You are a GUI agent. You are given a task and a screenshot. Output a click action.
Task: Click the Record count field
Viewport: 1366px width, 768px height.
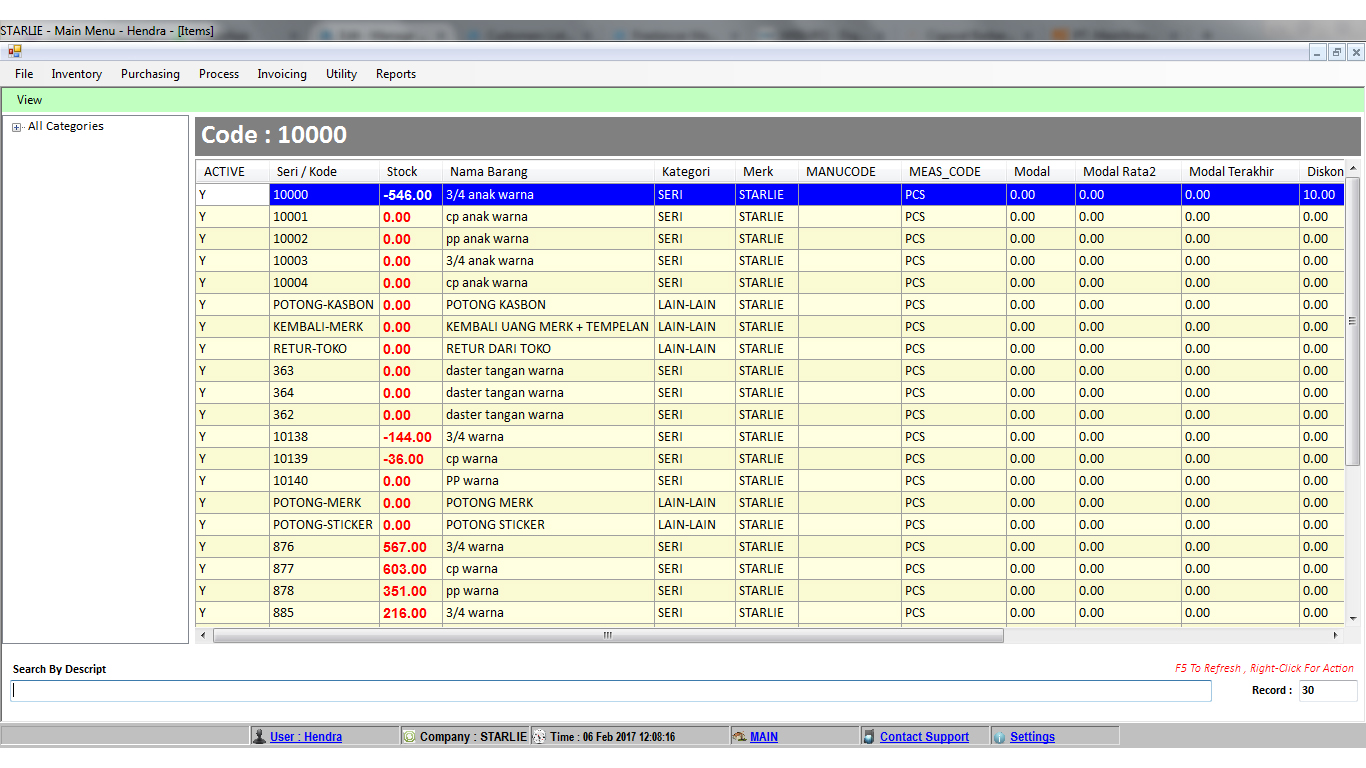[x=1328, y=691]
